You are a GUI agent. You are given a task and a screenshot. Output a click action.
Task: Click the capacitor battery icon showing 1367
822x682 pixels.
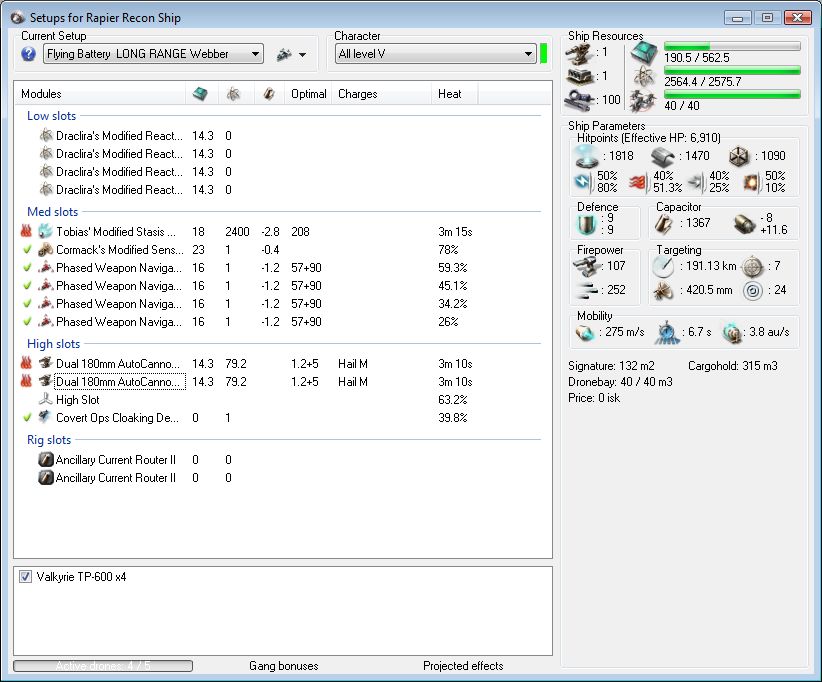point(663,224)
